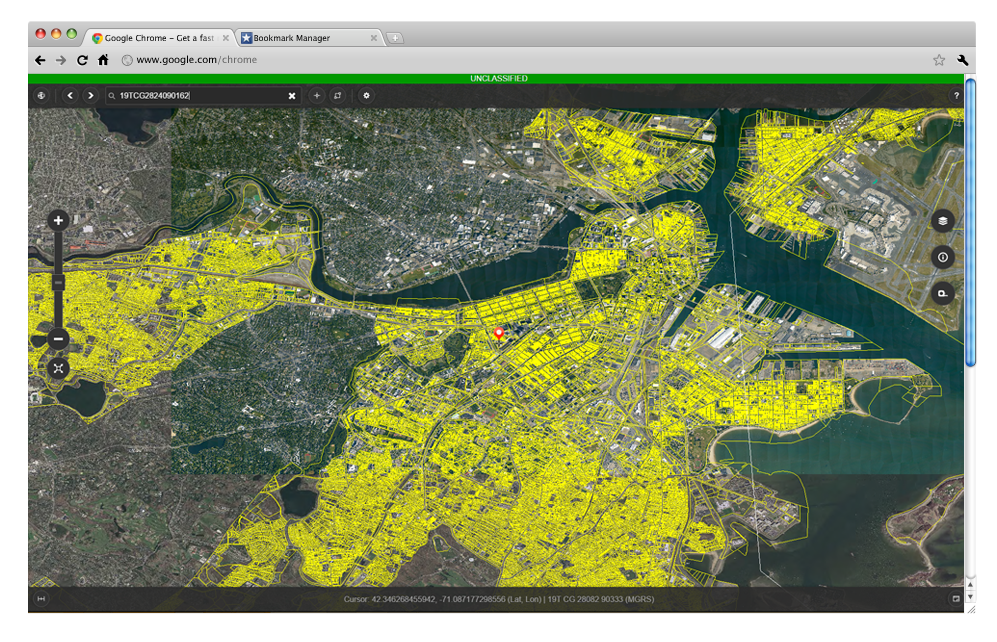Open the map Settings gear icon
The image size is (997, 642).
tap(366, 95)
